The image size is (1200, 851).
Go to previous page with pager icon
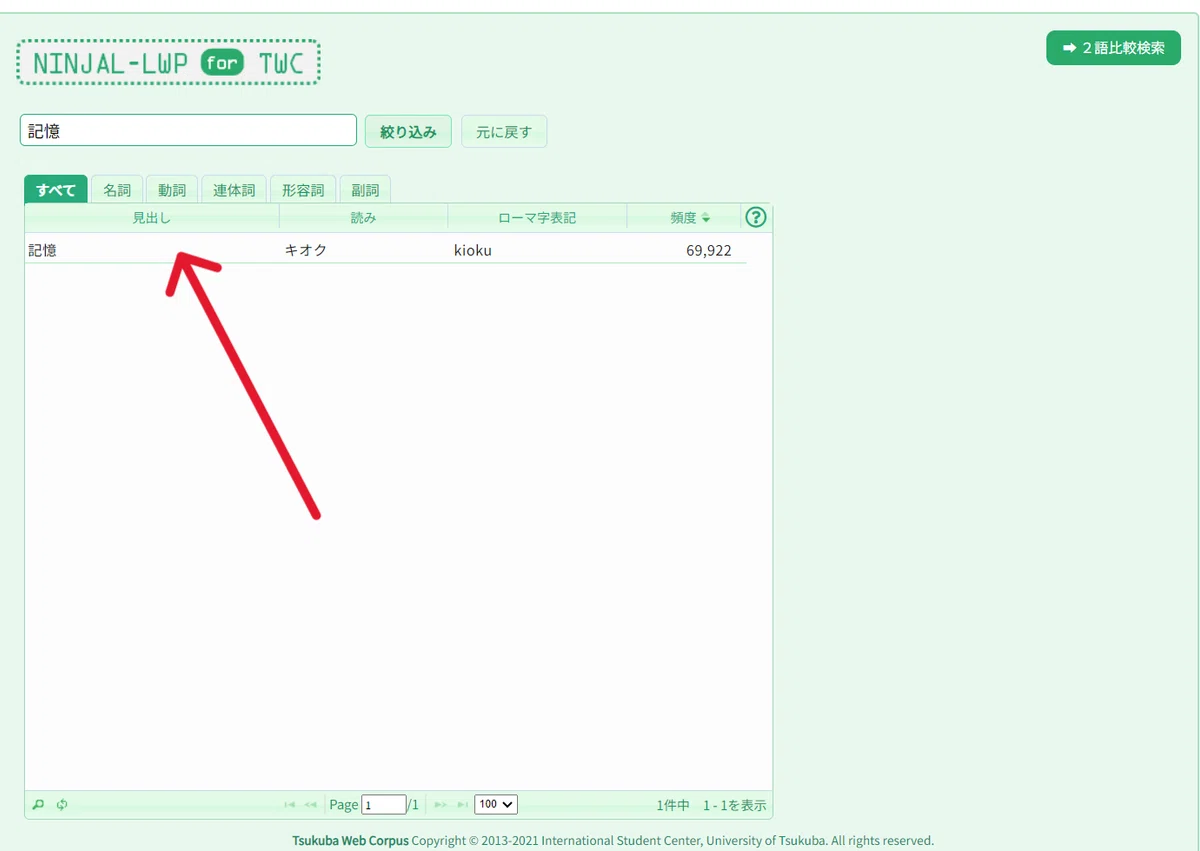click(x=311, y=805)
